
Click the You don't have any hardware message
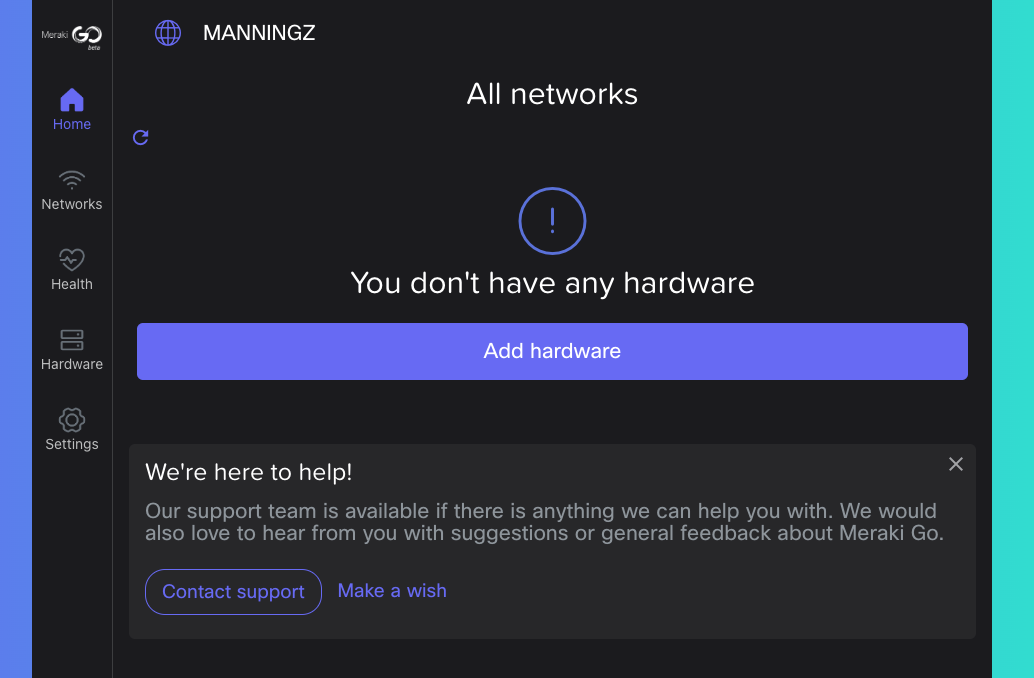(552, 283)
